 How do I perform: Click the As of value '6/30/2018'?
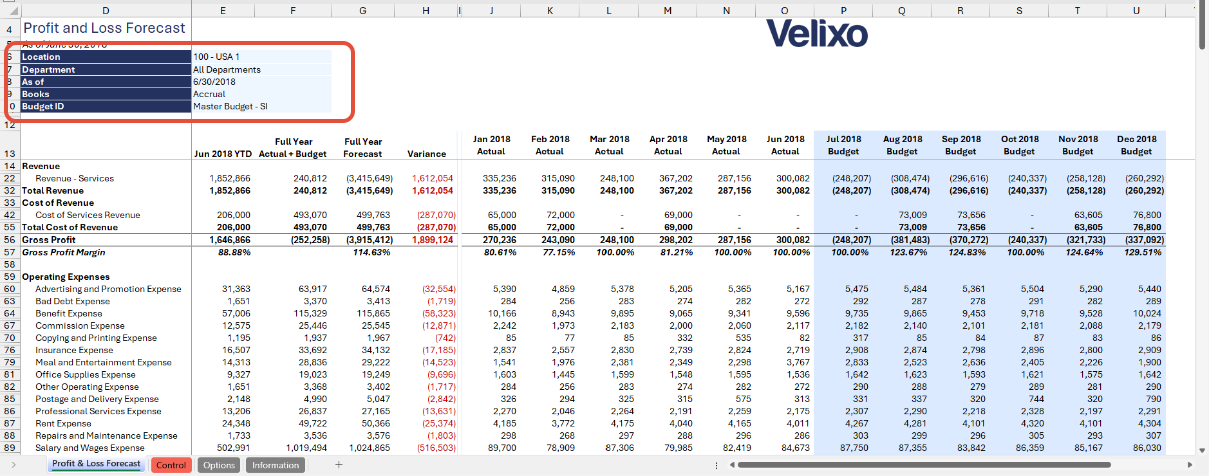pyautogui.click(x=213, y=82)
